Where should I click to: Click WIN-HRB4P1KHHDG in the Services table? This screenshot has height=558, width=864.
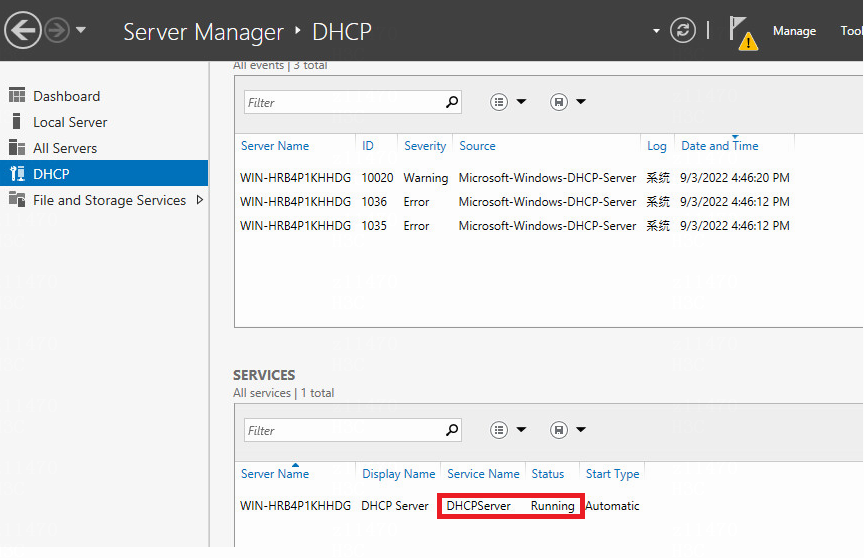(295, 506)
